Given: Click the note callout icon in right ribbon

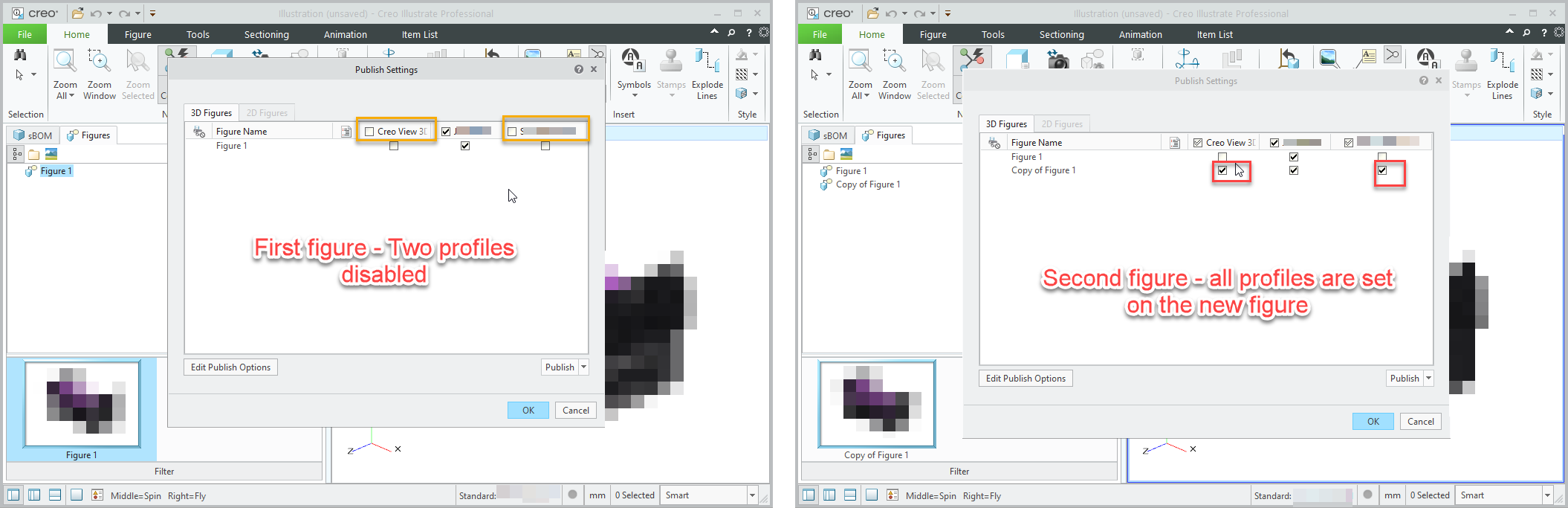Looking at the screenshot, I should (1366, 59).
